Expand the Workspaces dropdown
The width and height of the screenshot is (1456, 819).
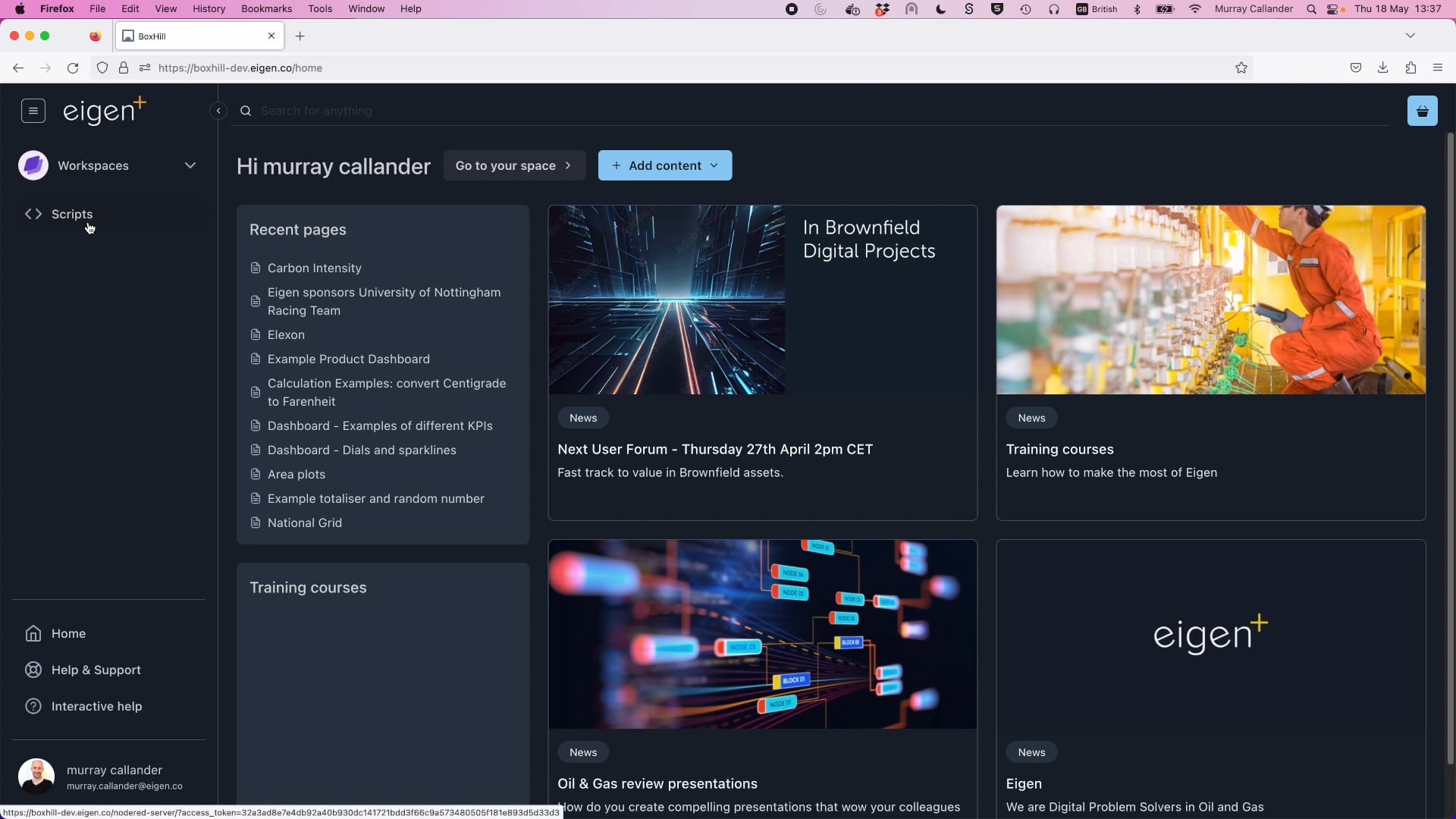click(x=190, y=165)
